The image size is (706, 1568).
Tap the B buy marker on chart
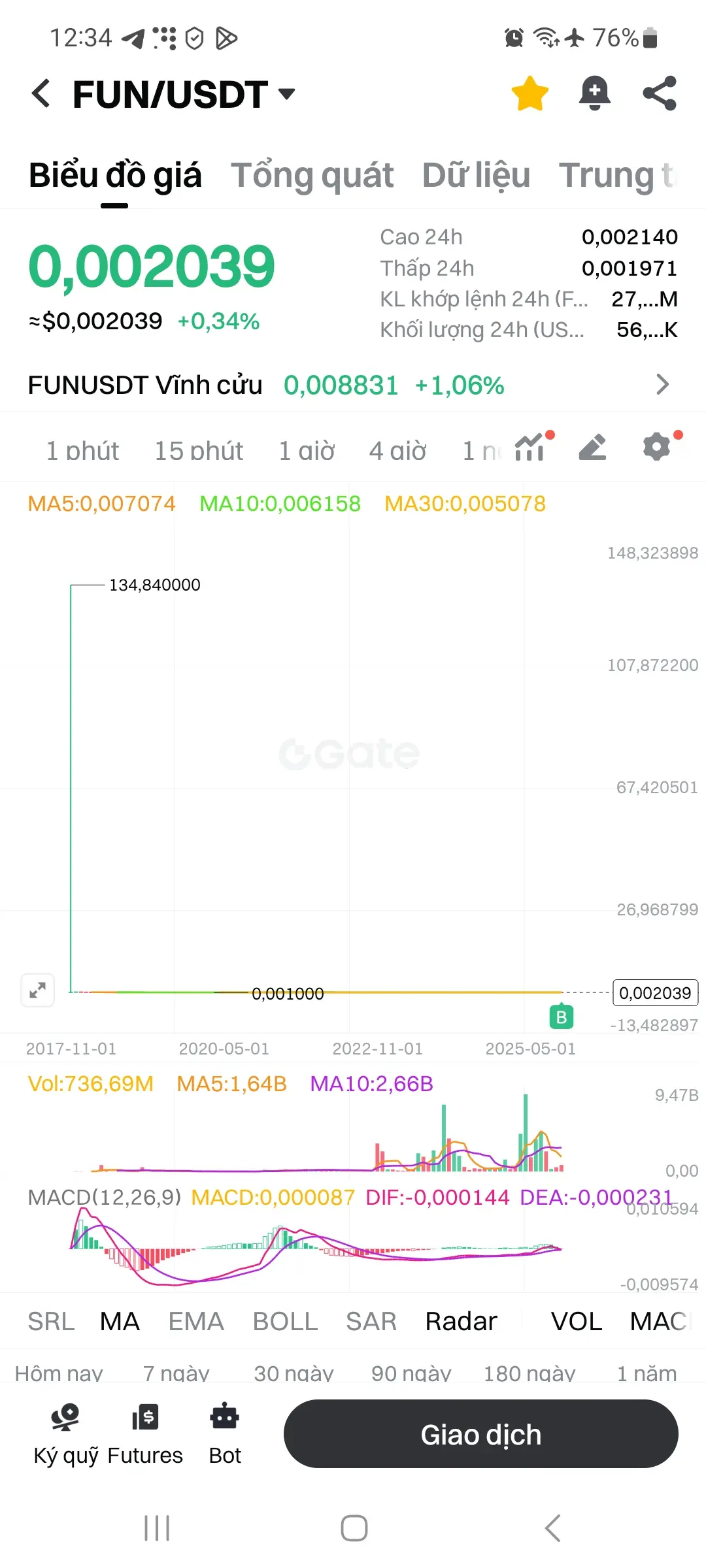coord(561,1017)
